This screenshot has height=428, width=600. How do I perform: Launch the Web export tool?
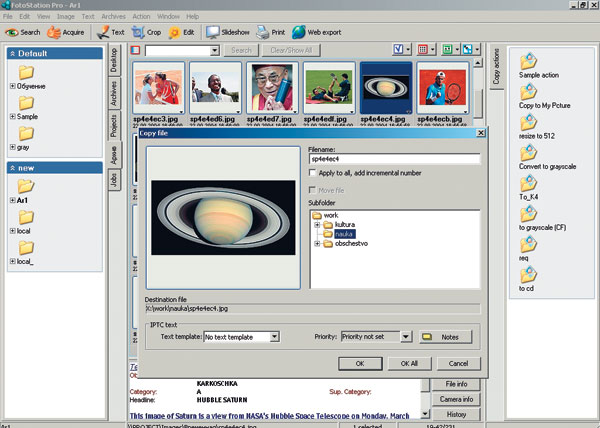point(327,32)
